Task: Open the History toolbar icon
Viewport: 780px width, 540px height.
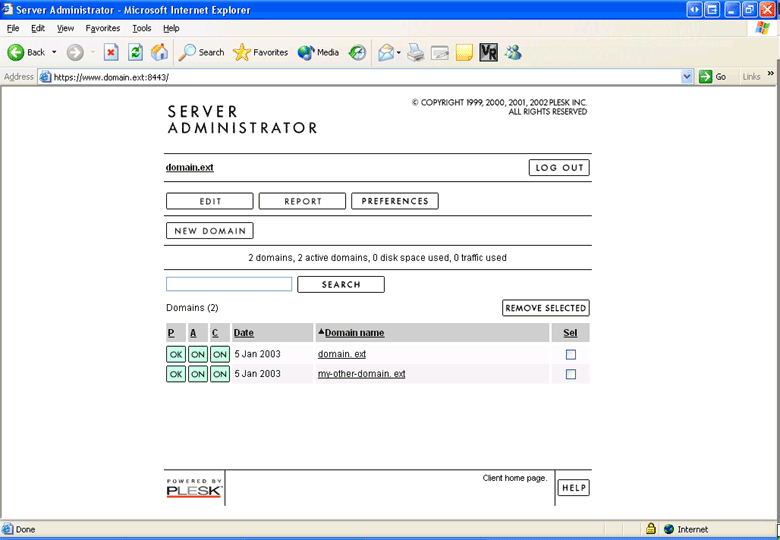Action: [x=357, y=52]
